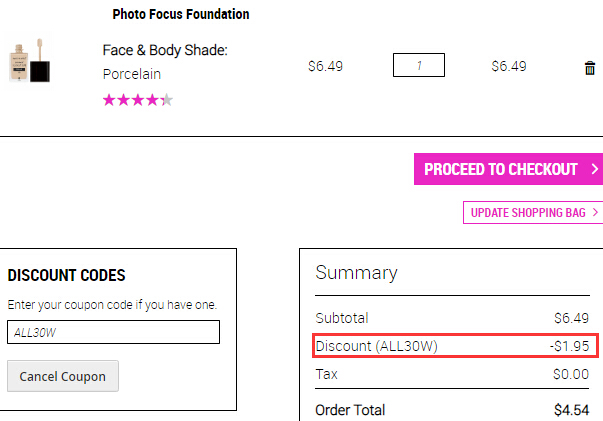Open the Photo Focus Foundation product thumbnail
The width and height of the screenshot is (603, 421).
tap(29, 61)
